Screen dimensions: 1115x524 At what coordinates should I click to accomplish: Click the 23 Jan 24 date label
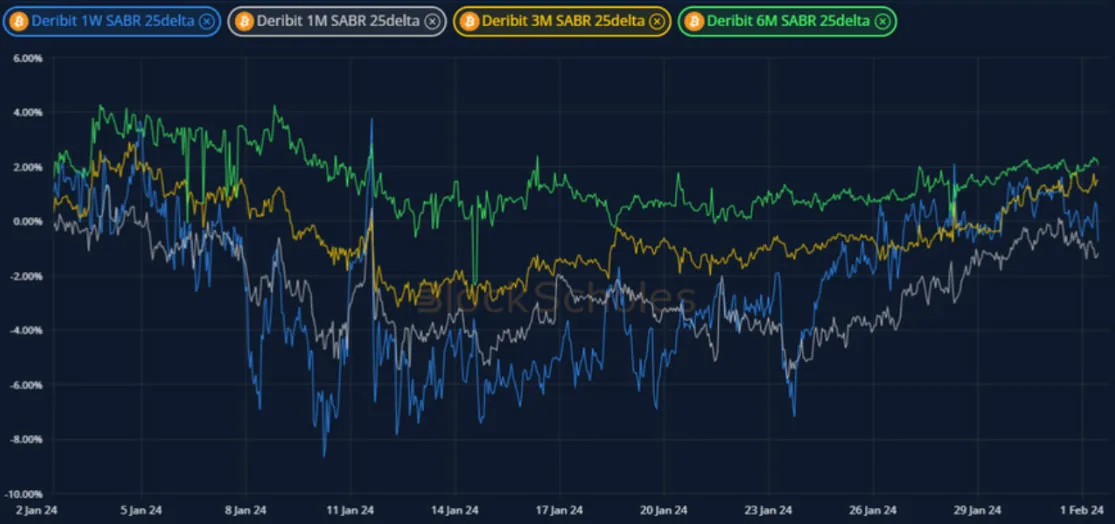tap(768, 510)
